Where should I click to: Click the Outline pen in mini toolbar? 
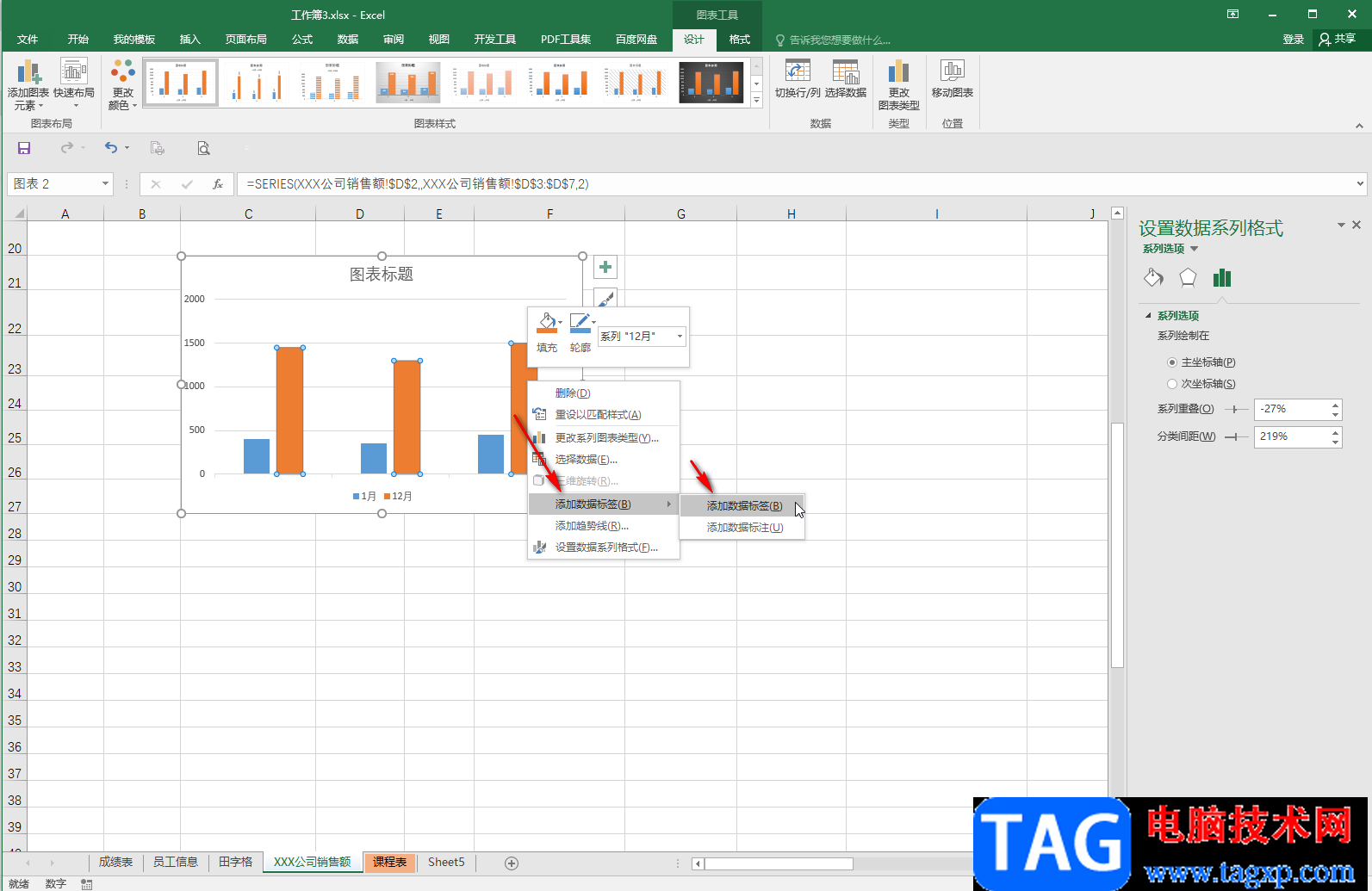click(580, 324)
